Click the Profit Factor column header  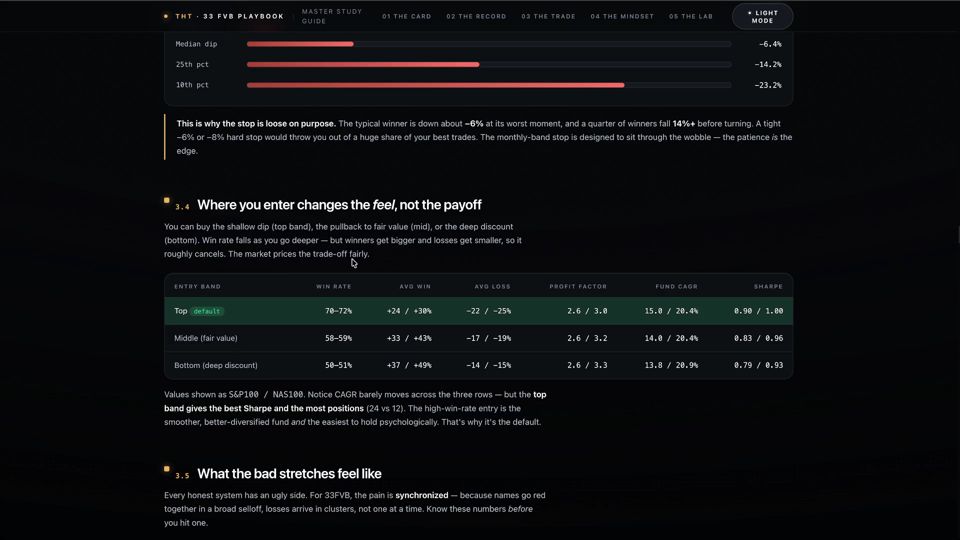pyautogui.click(x=578, y=287)
